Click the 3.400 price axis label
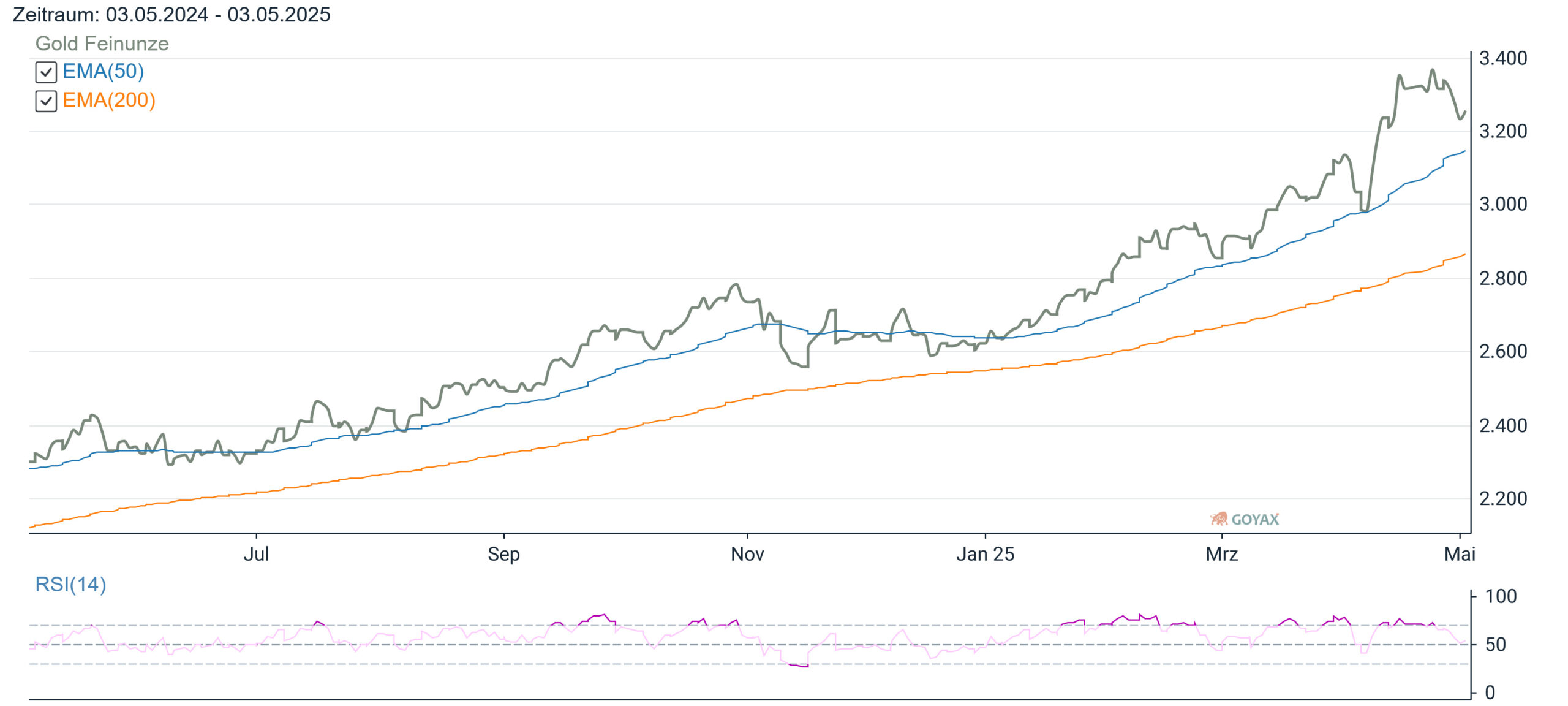This screenshot has height=706, width=1568. tap(1503, 59)
